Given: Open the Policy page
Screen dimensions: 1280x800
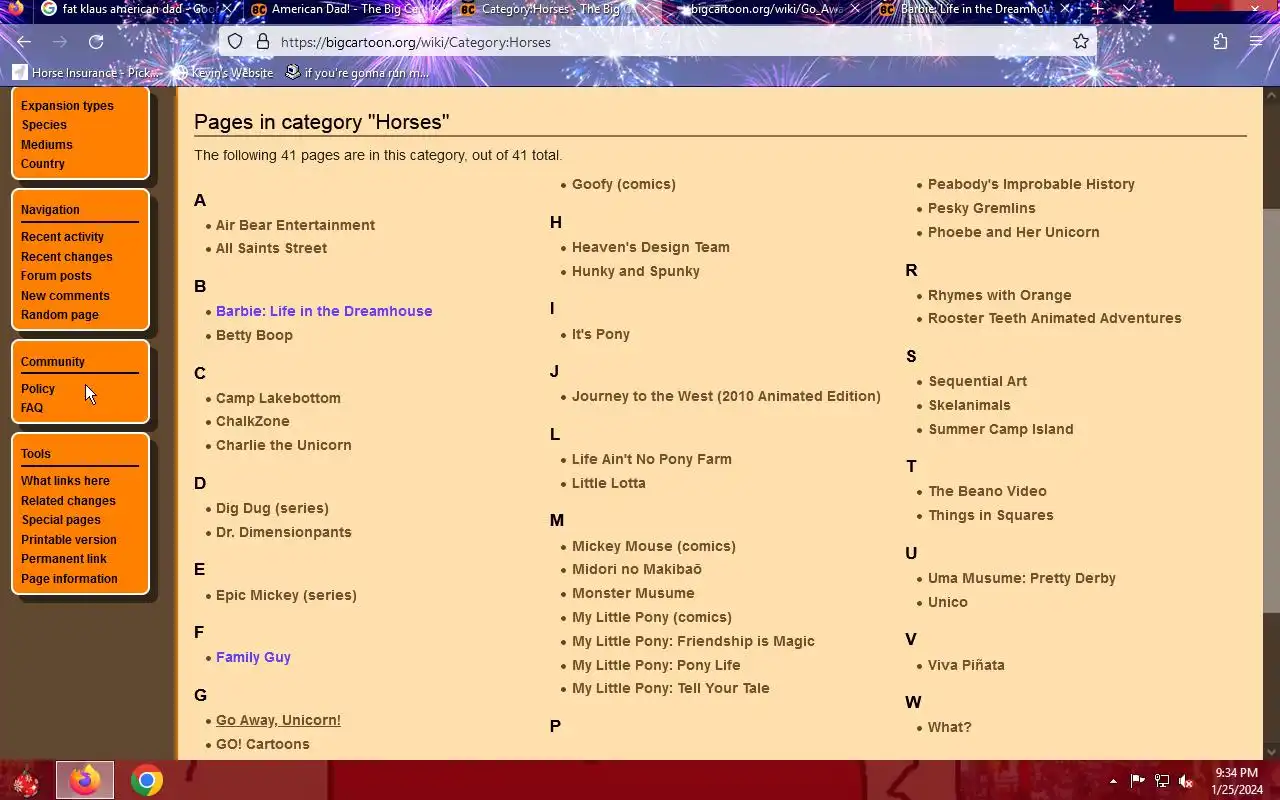Looking at the screenshot, I should pyautogui.click(x=38, y=389).
